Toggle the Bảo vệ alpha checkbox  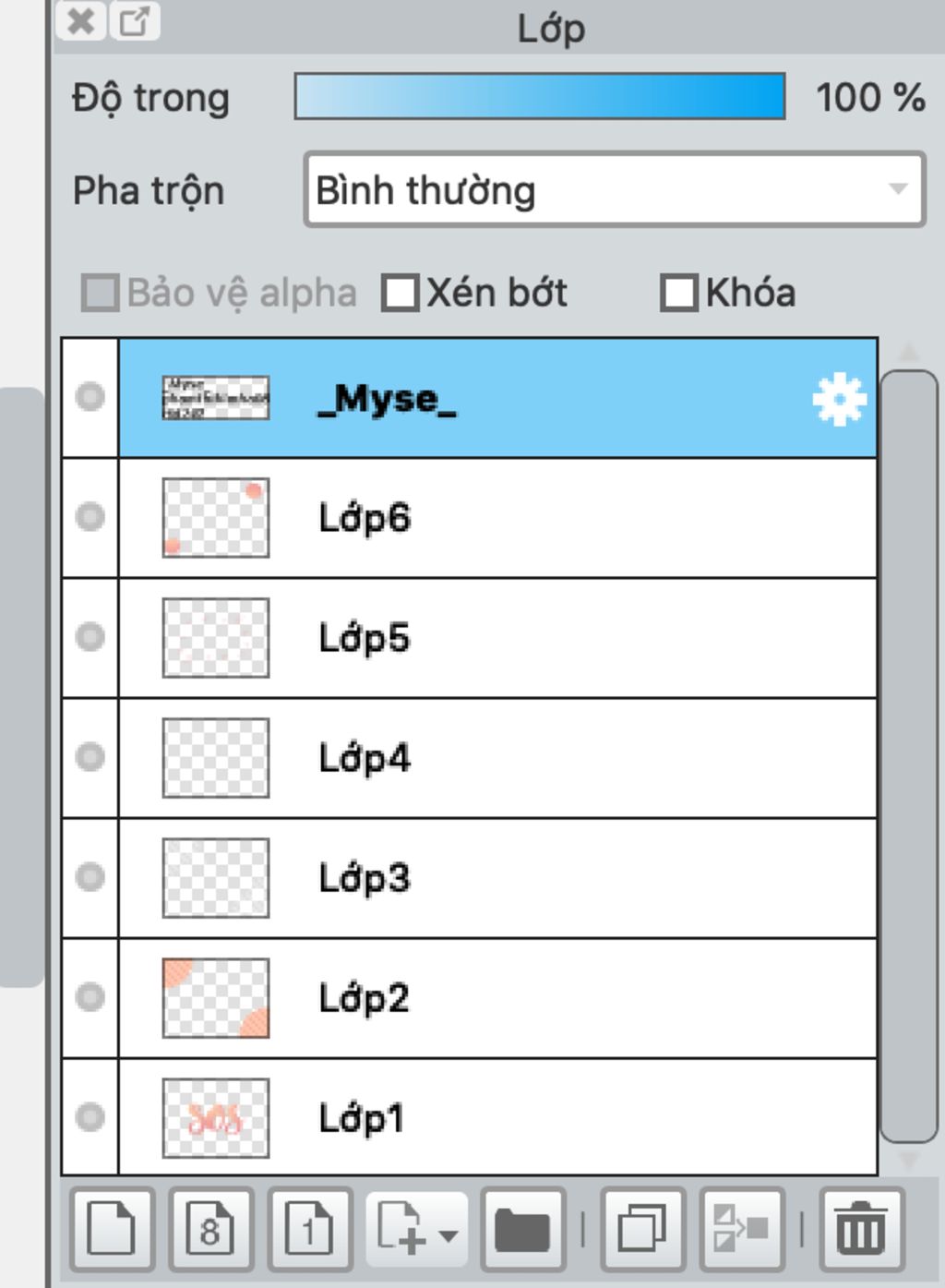[x=100, y=293]
